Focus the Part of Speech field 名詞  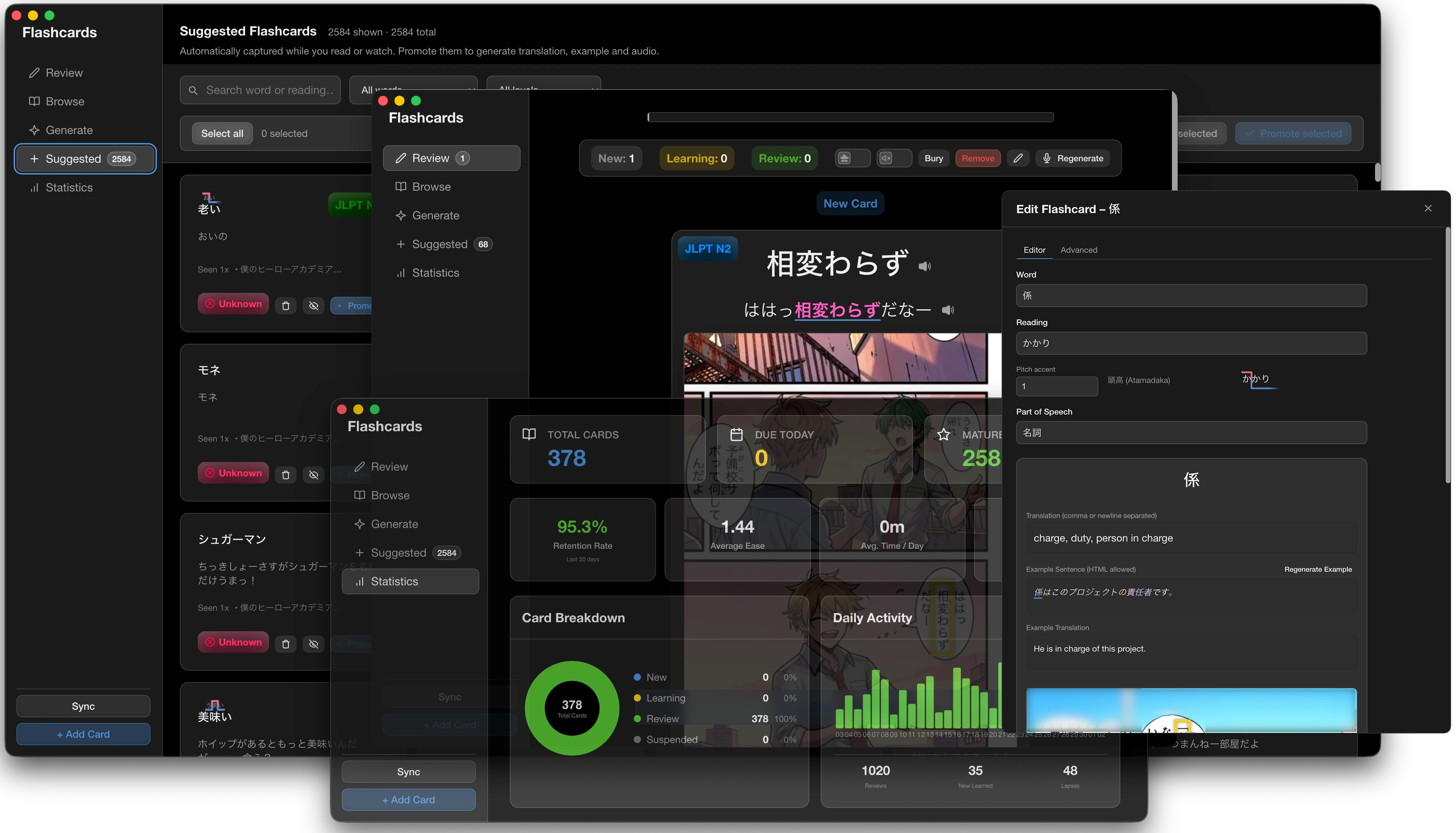point(1191,433)
